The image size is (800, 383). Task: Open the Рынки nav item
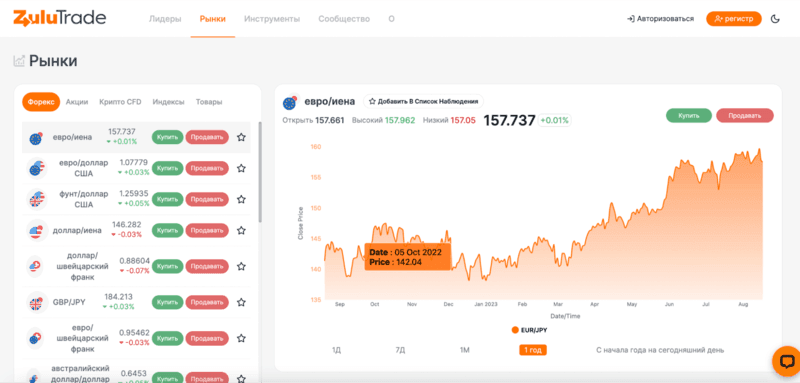click(x=213, y=19)
